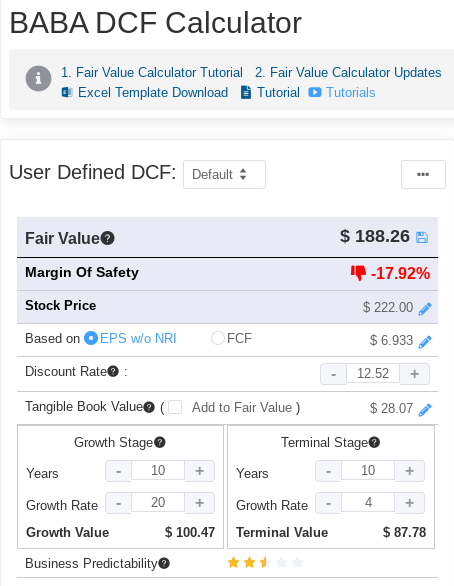The image size is (454, 586).
Task: Enable the Add to Fair Value checkbox
Action: 175,407
